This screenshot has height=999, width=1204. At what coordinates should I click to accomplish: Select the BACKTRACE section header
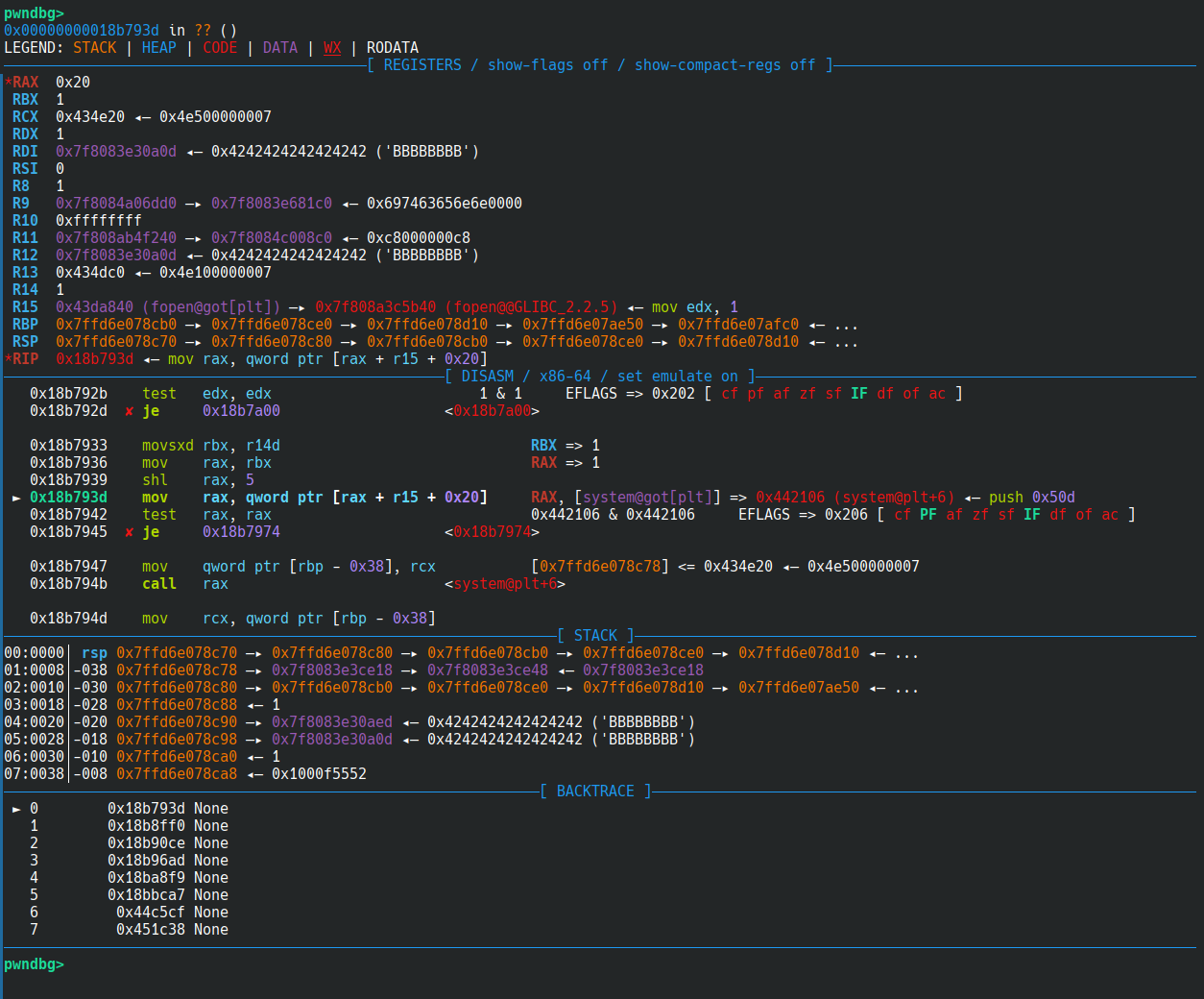[595, 792]
